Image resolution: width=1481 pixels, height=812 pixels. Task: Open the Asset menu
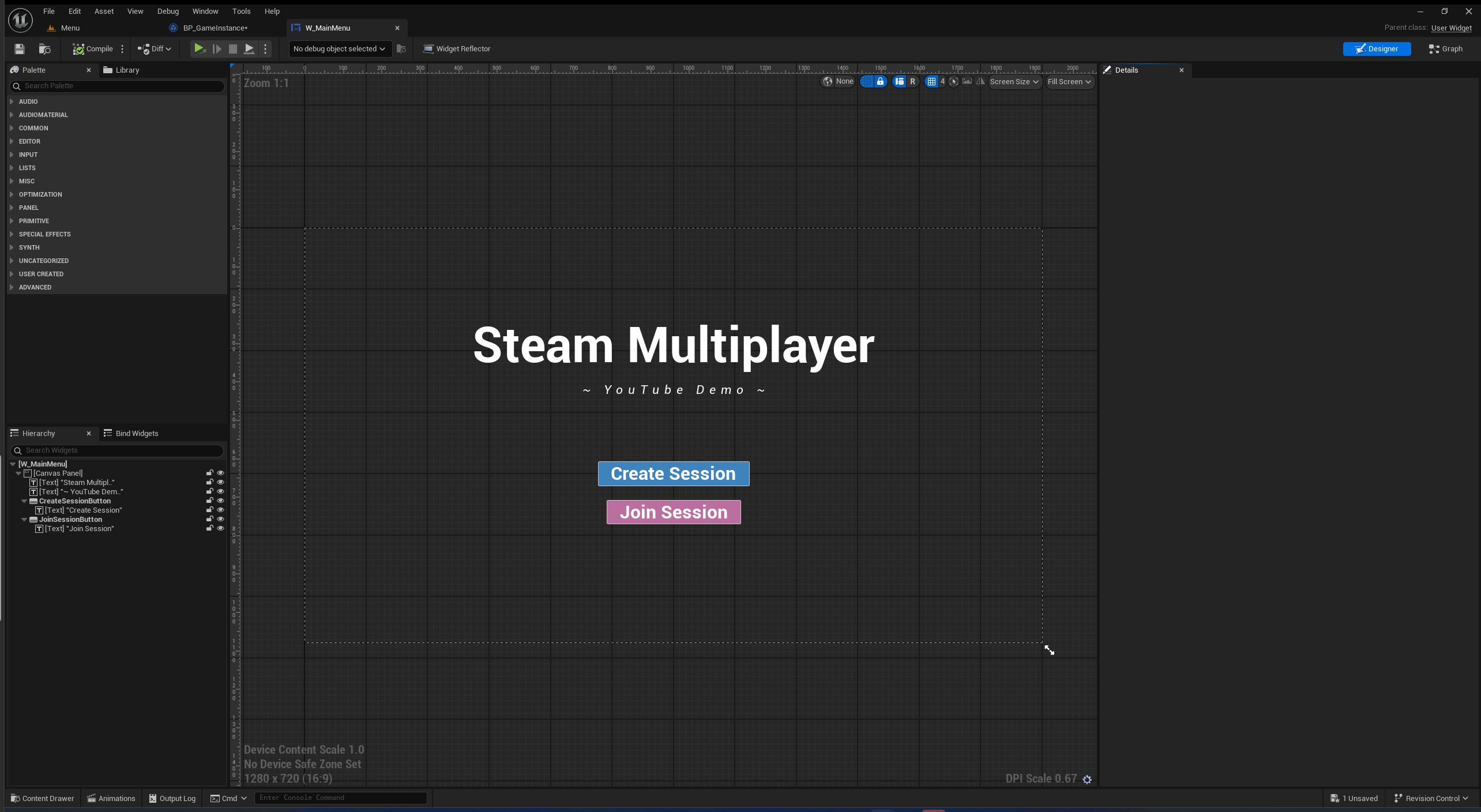104,11
